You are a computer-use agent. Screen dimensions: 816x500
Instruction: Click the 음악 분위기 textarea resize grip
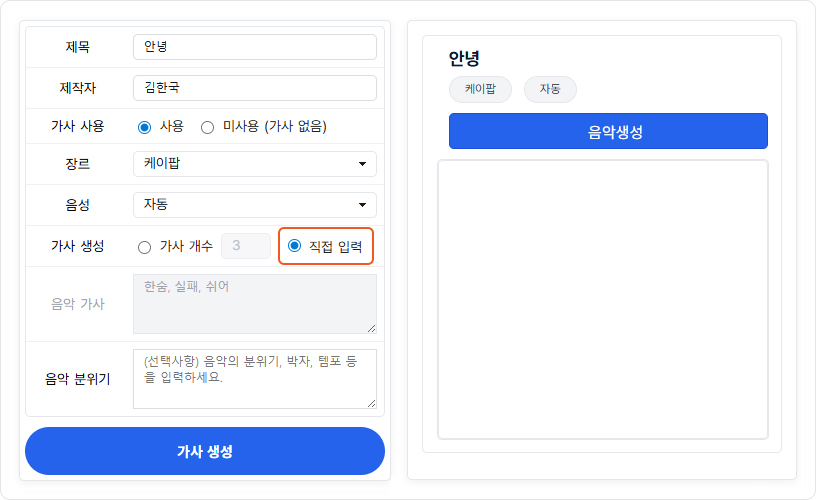point(372,403)
